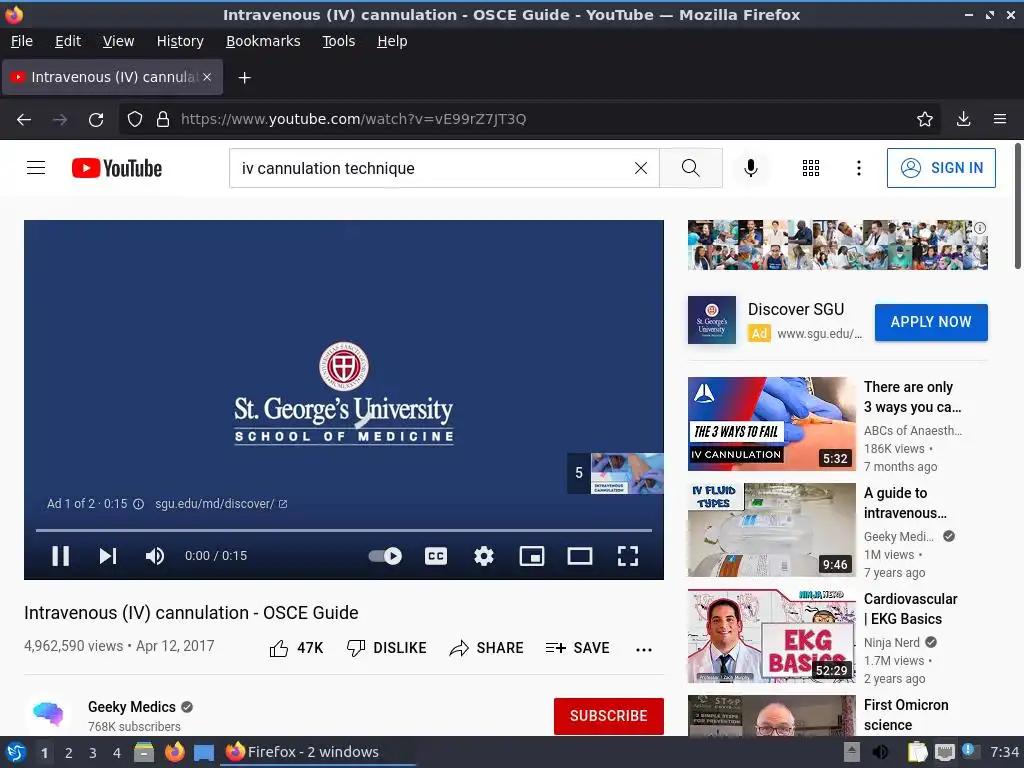Open sgu.edu/md/discover/ ad link

point(221,504)
